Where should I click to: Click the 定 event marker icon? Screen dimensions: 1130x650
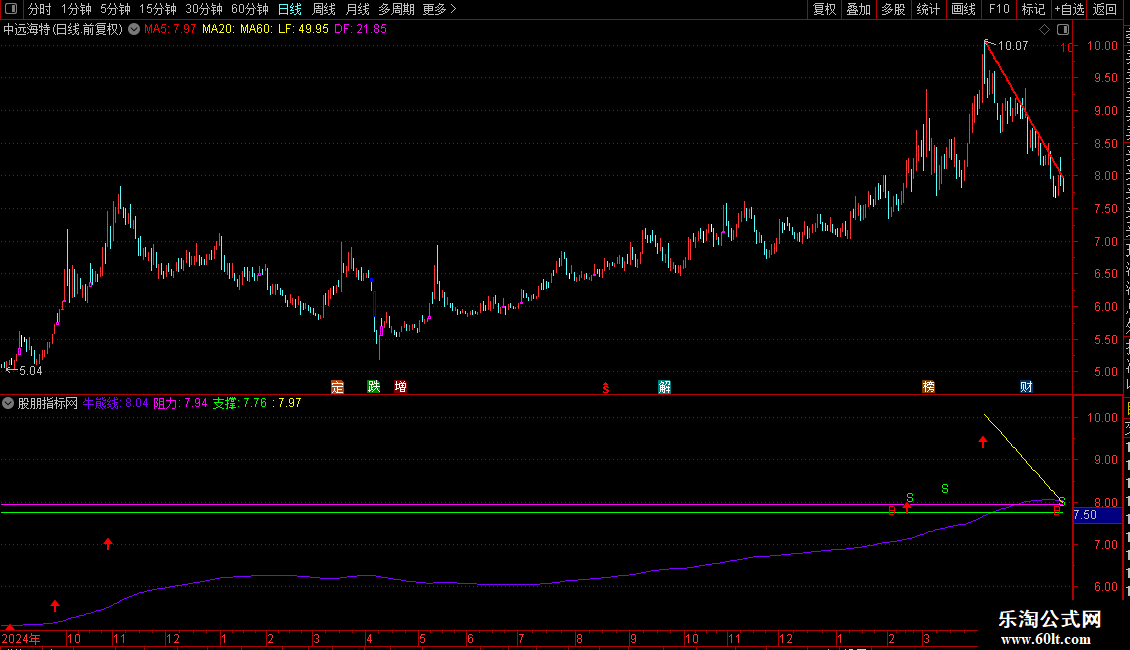tap(337, 387)
